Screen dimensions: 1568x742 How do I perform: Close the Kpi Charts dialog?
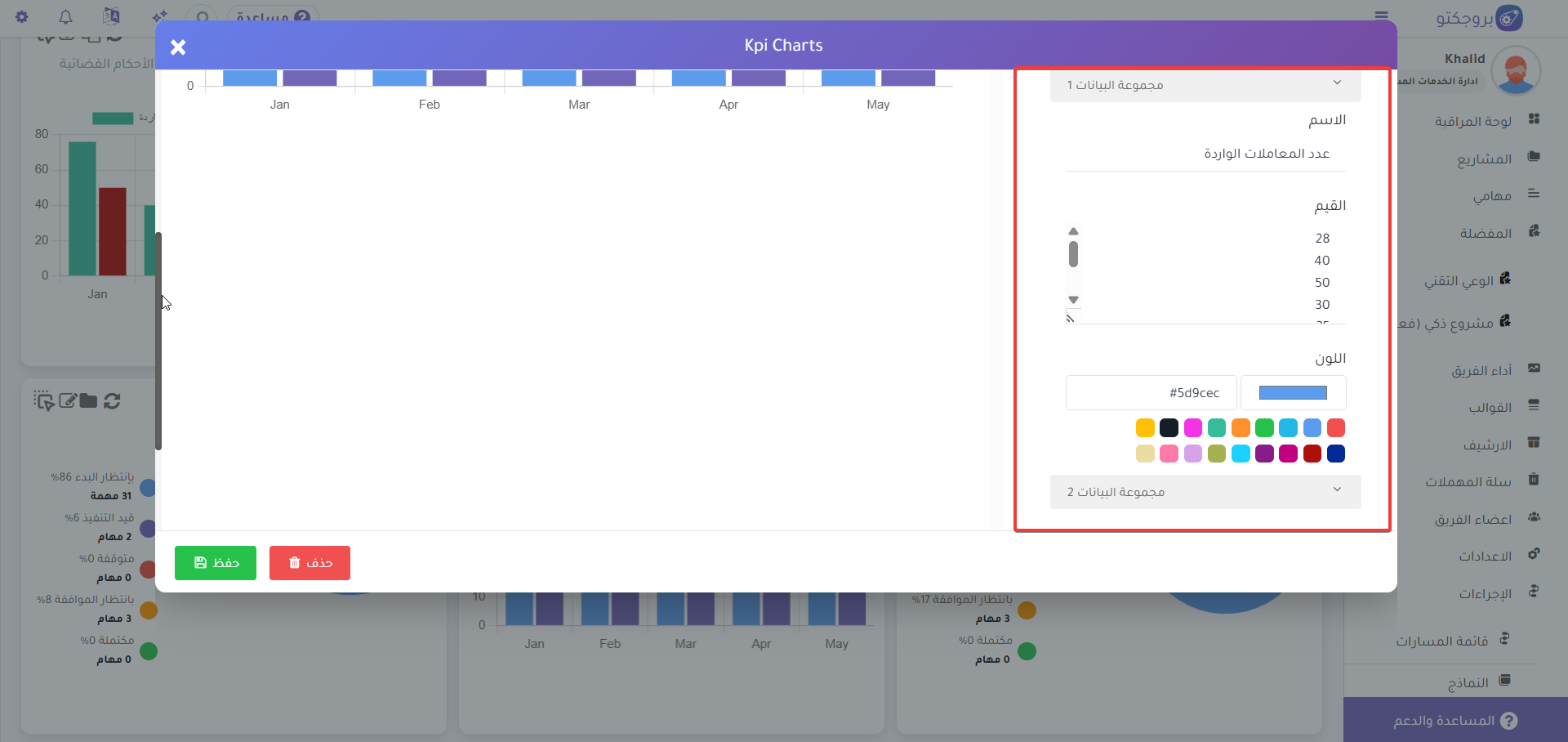pyautogui.click(x=178, y=47)
